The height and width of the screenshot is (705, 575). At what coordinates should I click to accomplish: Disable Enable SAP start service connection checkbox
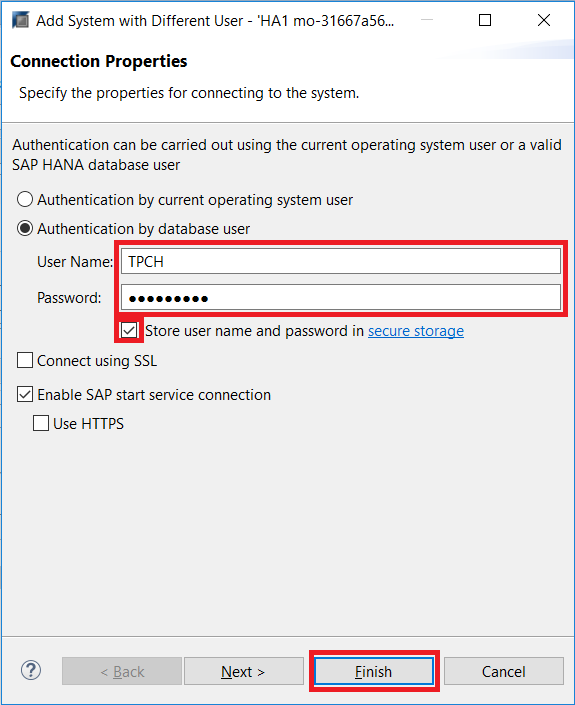pyautogui.click(x=25, y=394)
